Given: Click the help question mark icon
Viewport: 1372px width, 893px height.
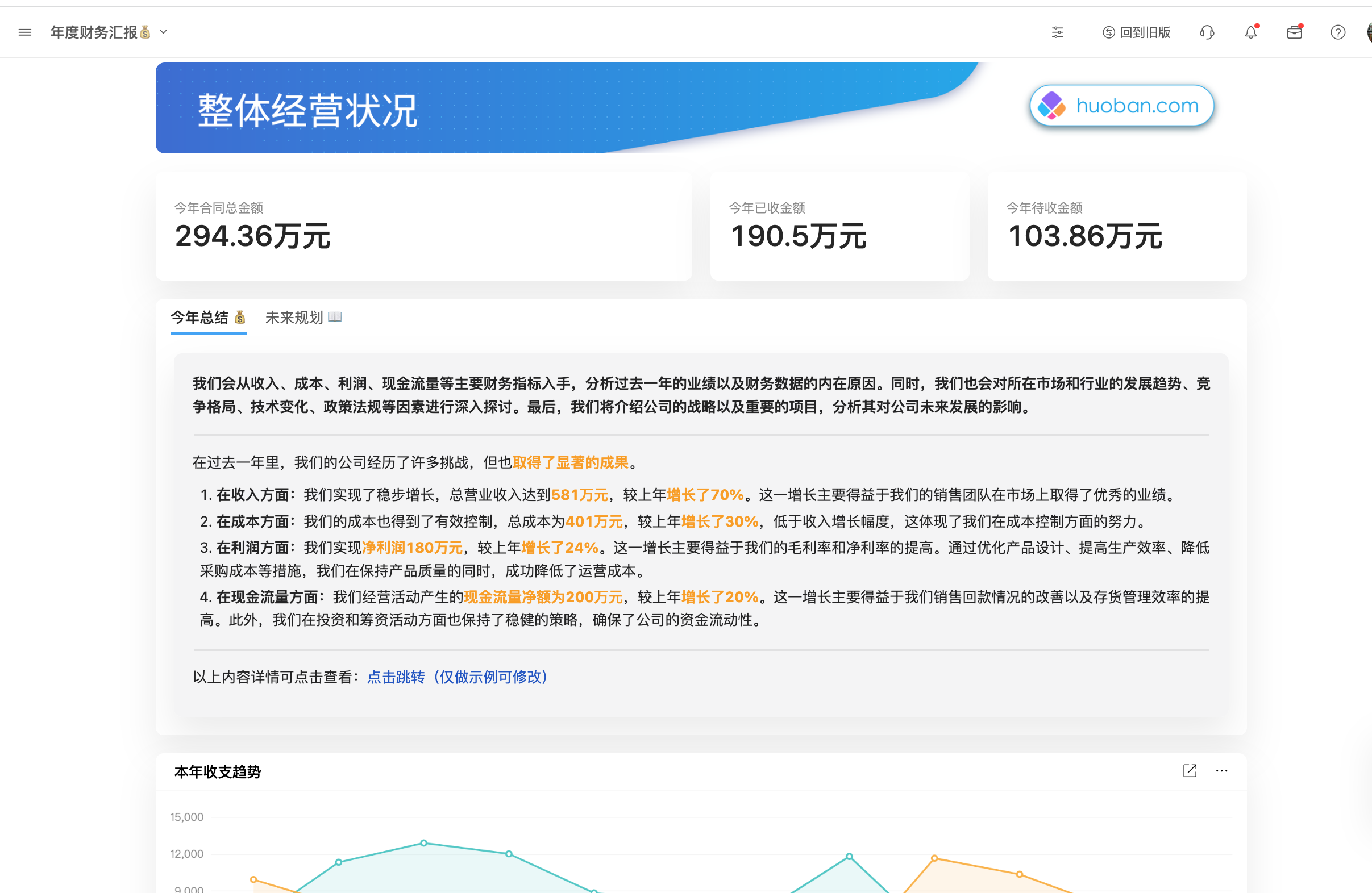Looking at the screenshot, I should click(x=1337, y=33).
